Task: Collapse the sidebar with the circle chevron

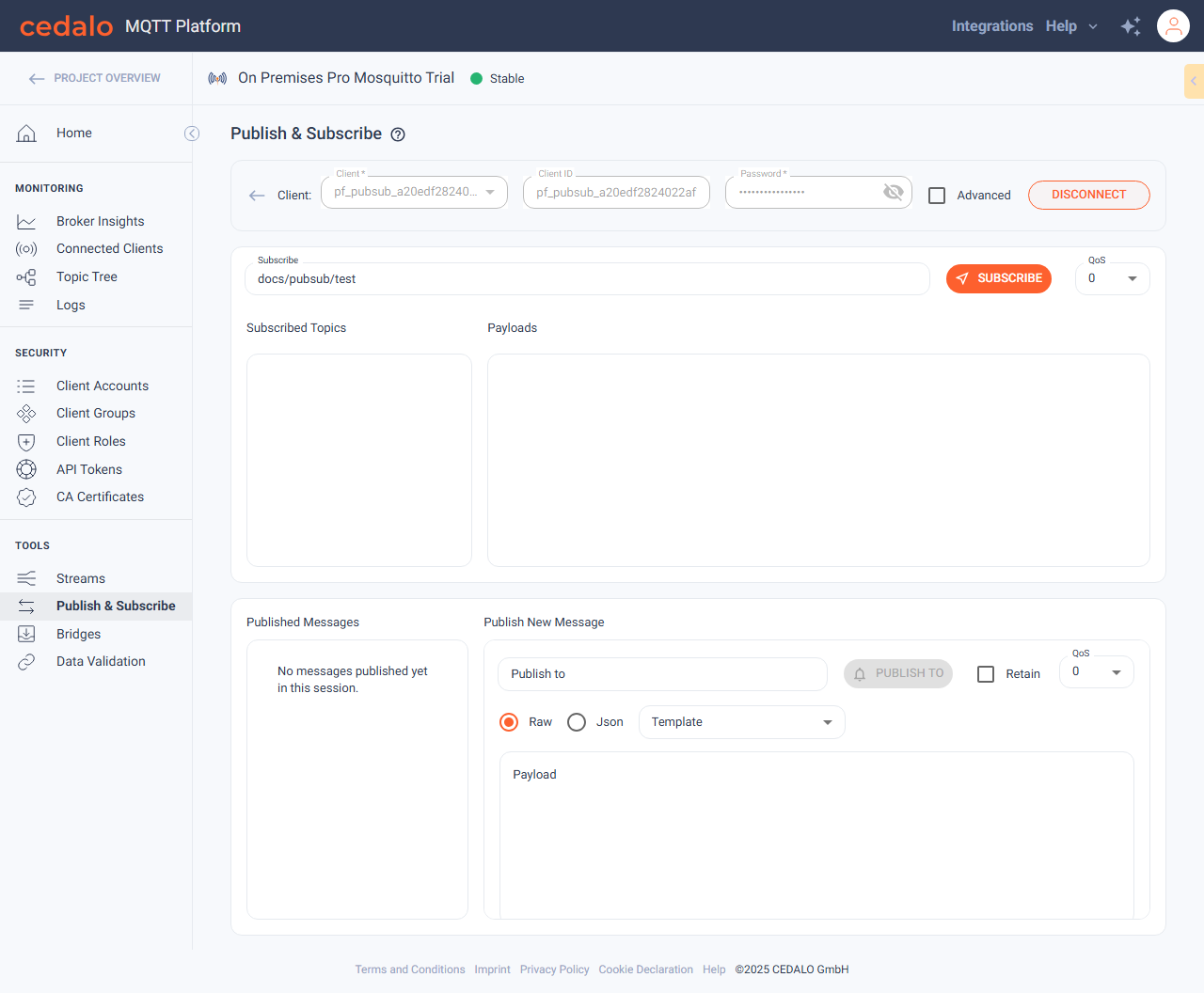Action: click(192, 134)
